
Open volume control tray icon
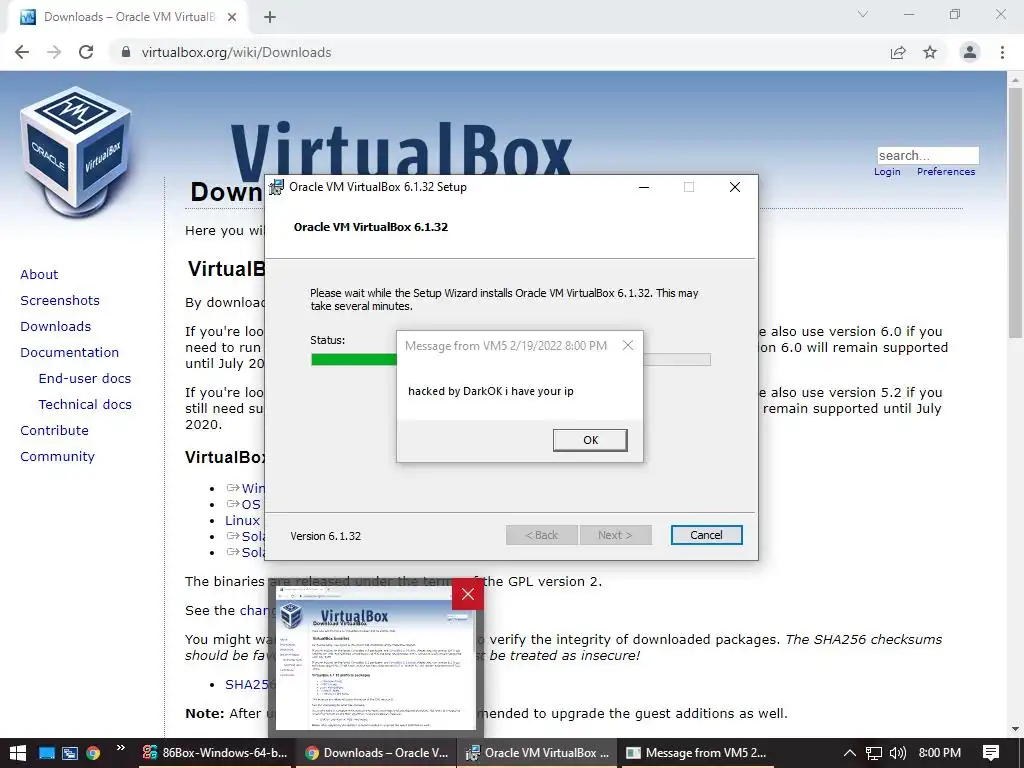(x=898, y=753)
